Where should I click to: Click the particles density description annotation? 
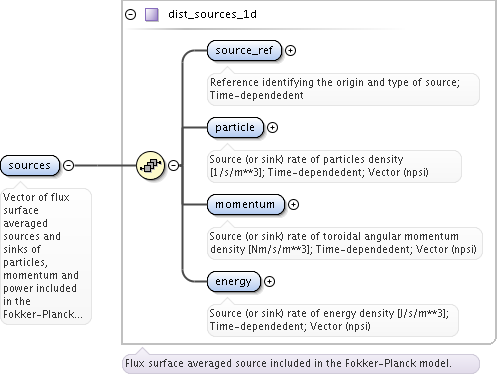click(x=334, y=166)
